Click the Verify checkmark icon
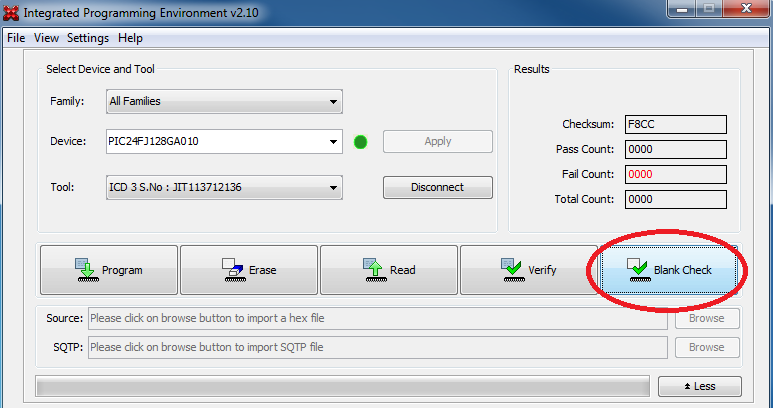 [511, 270]
